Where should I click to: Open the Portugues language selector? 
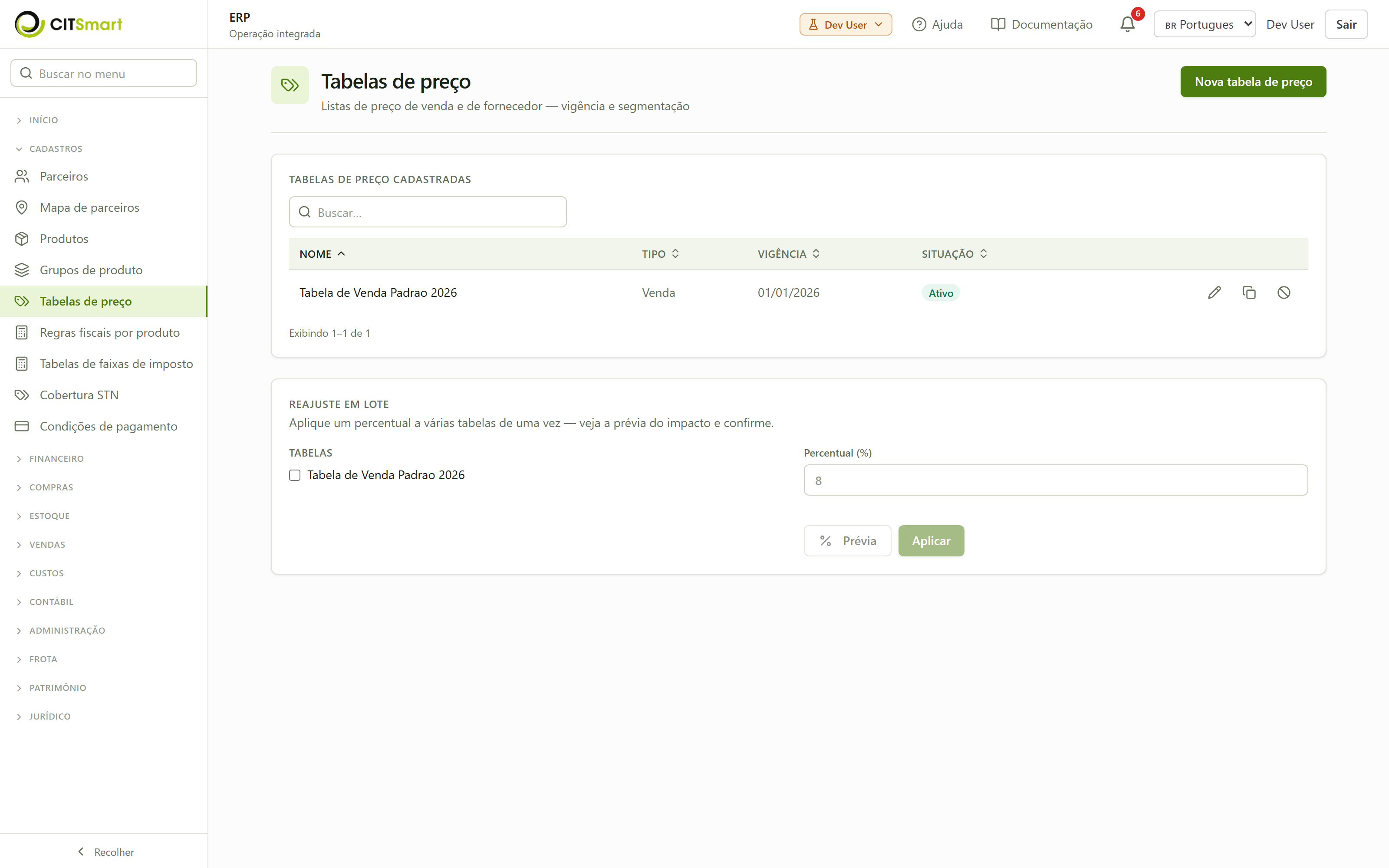[1204, 24]
